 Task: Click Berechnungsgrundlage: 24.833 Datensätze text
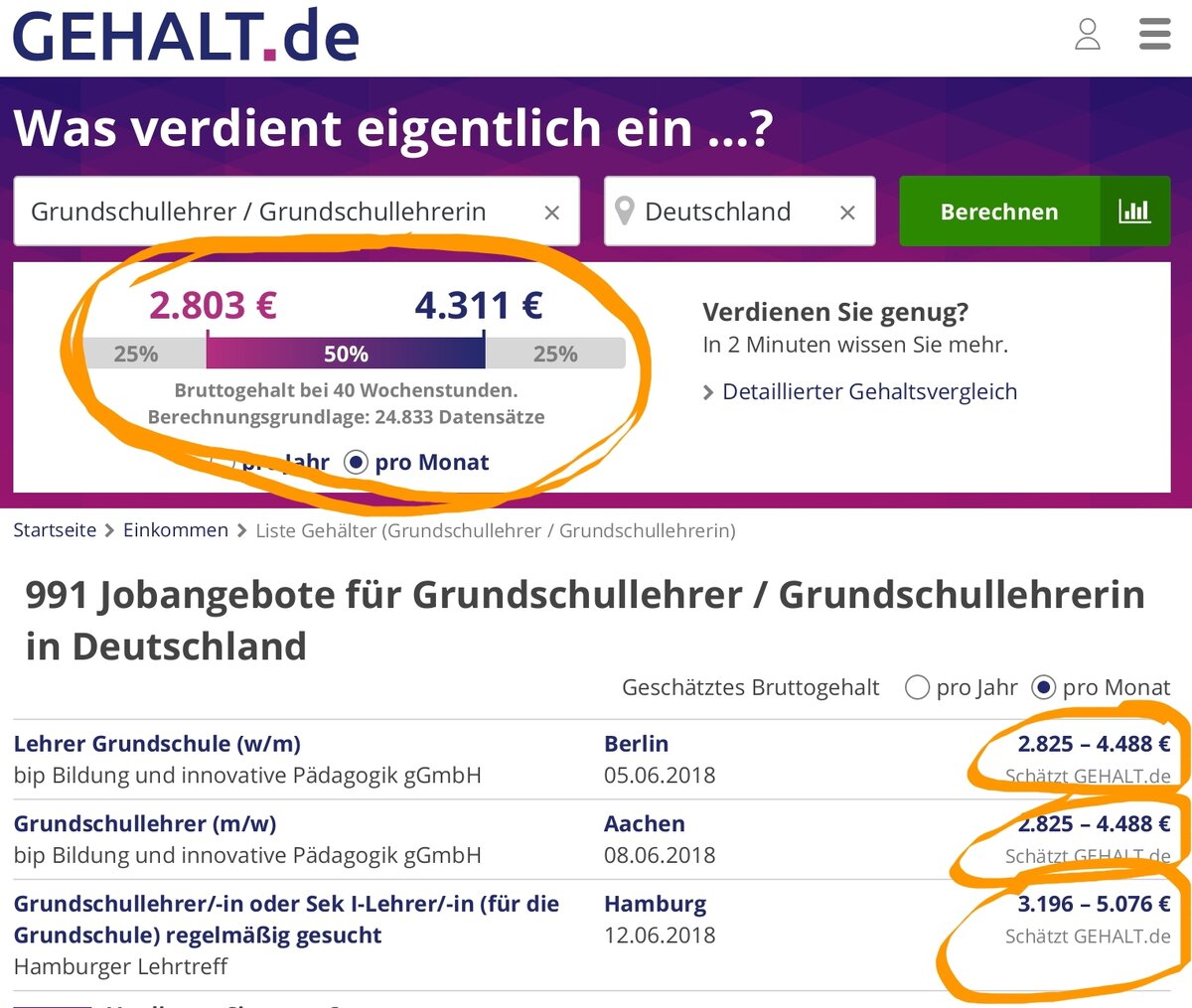coord(346,417)
